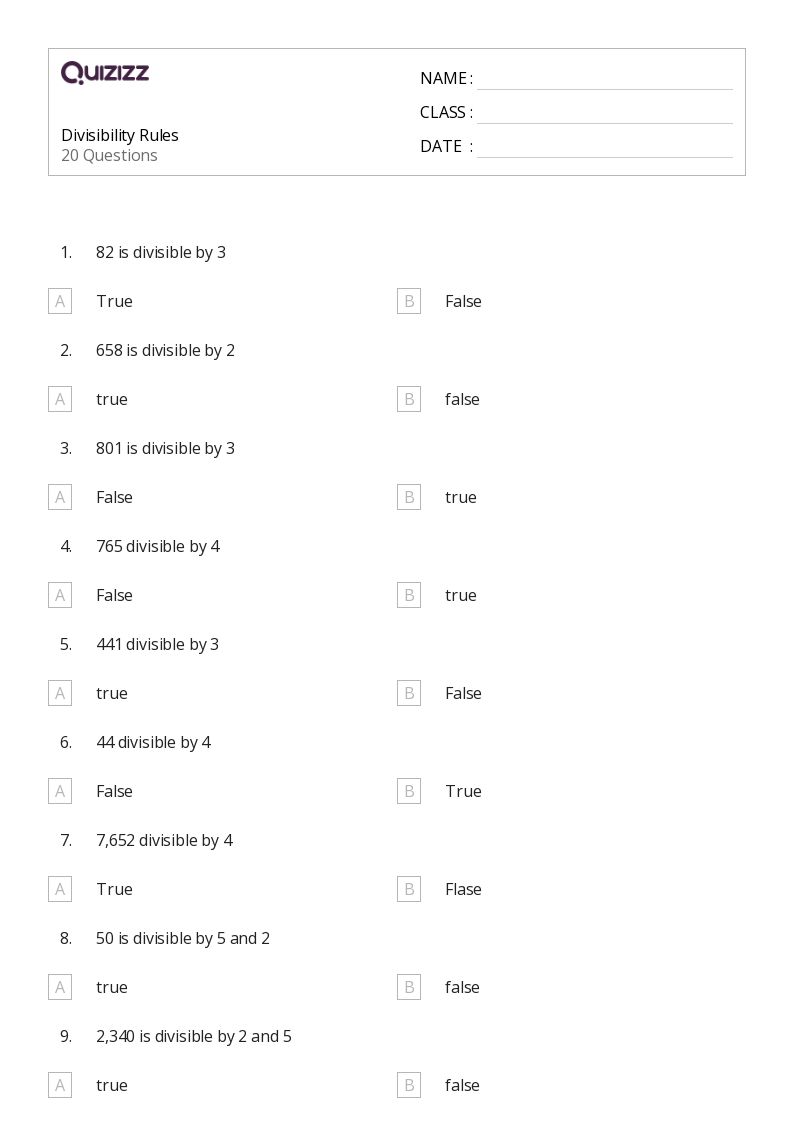Mark option A true for 658 question
Image resolution: width=794 pixels, height=1123 pixels.
tap(60, 399)
